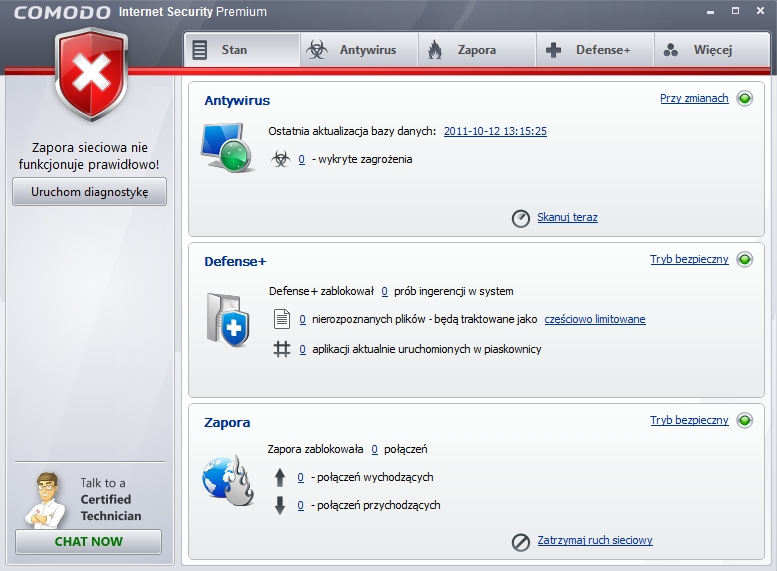This screenshot has width=777, height=571.
Task: Click the globe with flame firewall icon
Action: coord(228,480)
